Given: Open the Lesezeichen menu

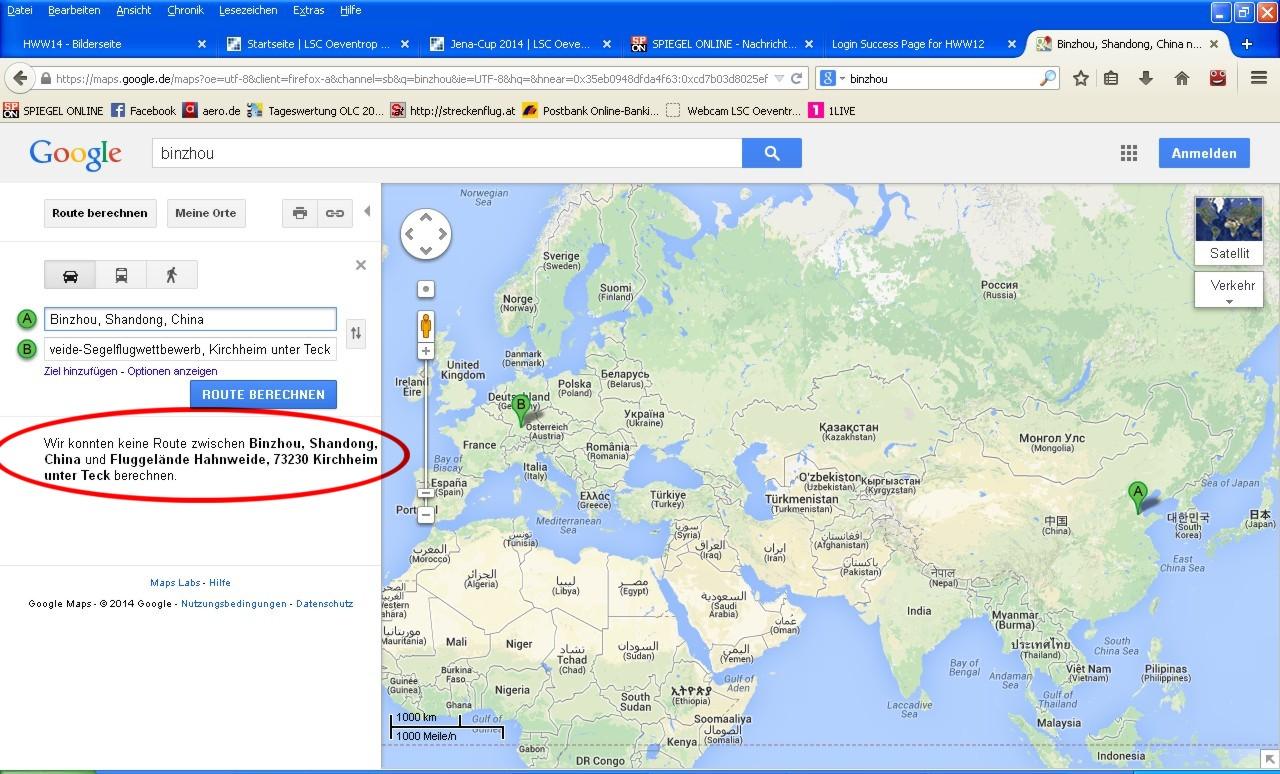Looking at the screenshot, I should click(246, 10).
